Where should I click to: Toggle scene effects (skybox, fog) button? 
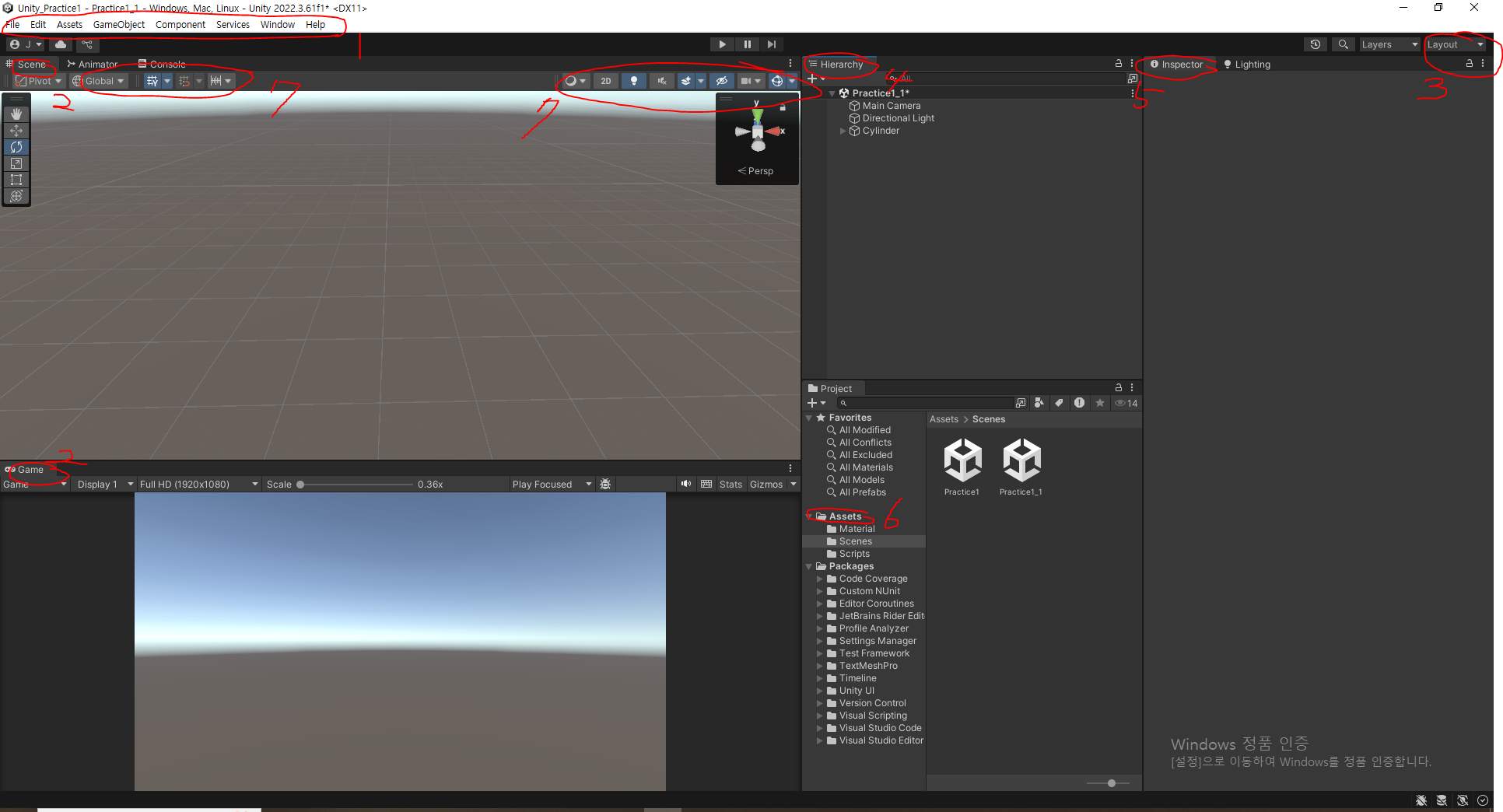pyautogui.click(x=686, y=81)
